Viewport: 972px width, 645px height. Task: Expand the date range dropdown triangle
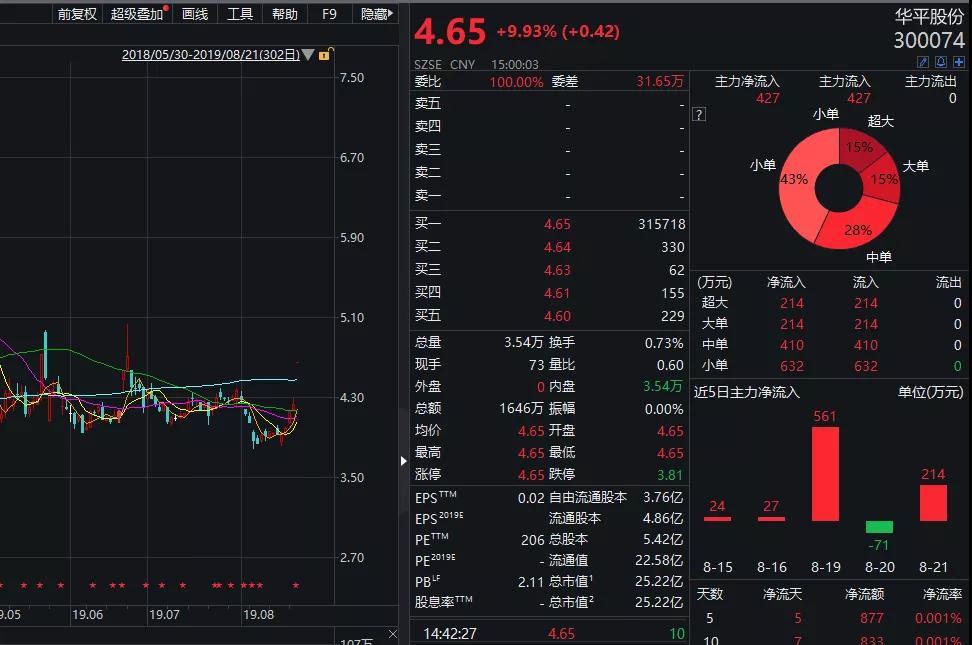pyautogui.click(x=308, y=55)
